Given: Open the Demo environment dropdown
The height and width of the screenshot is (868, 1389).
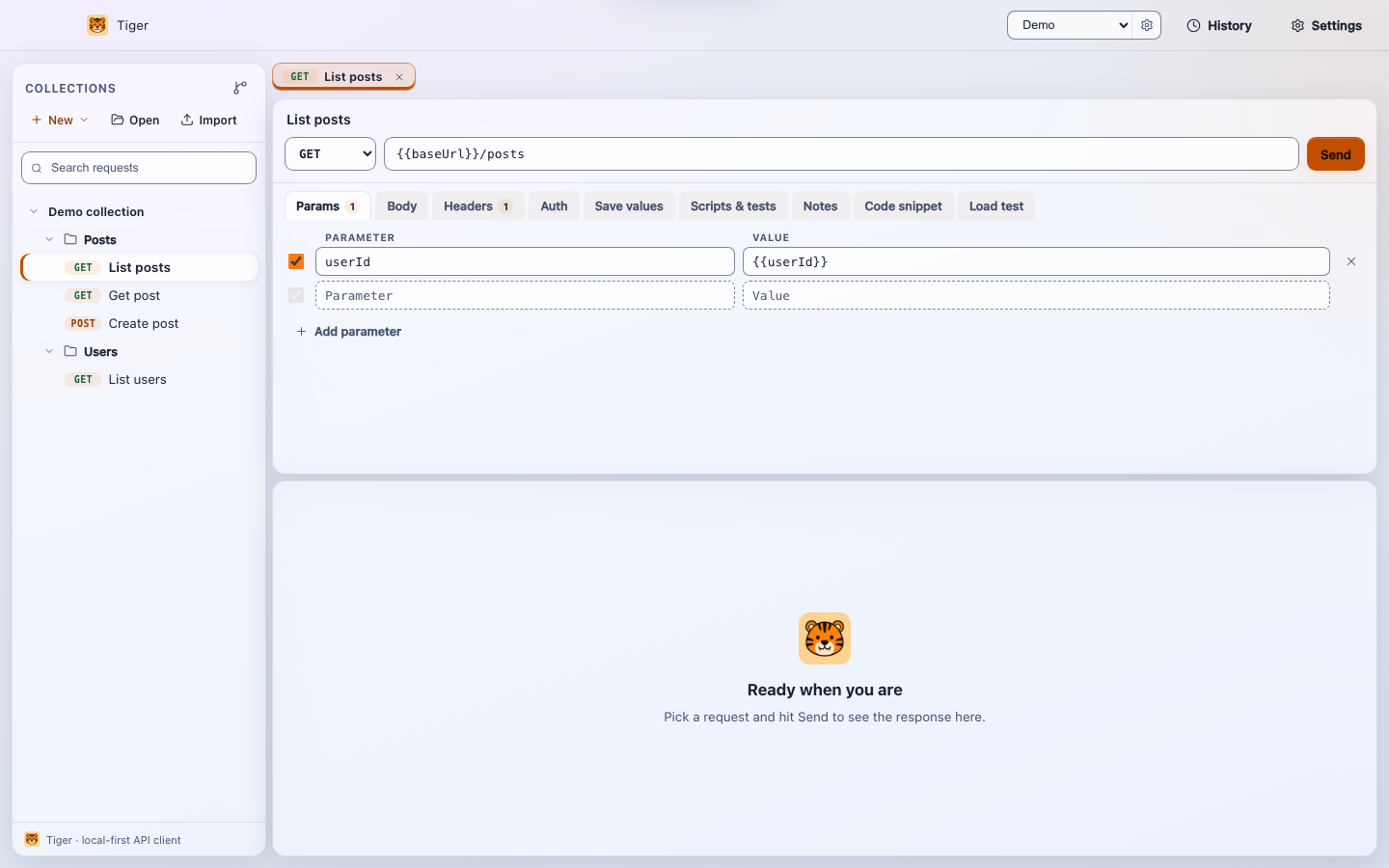Looking at the screenshot, I should (1071, 25).
